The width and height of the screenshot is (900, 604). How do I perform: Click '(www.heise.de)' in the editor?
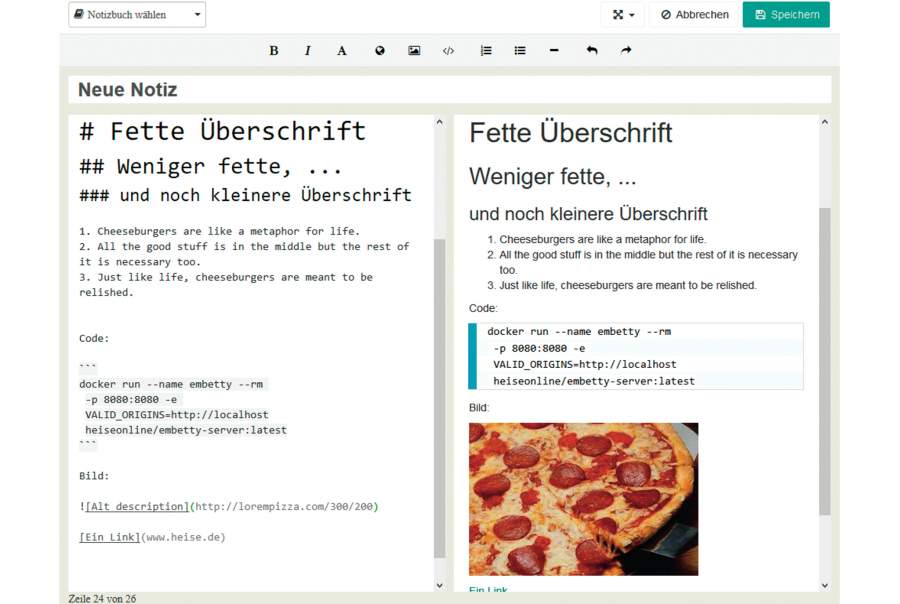183,537
